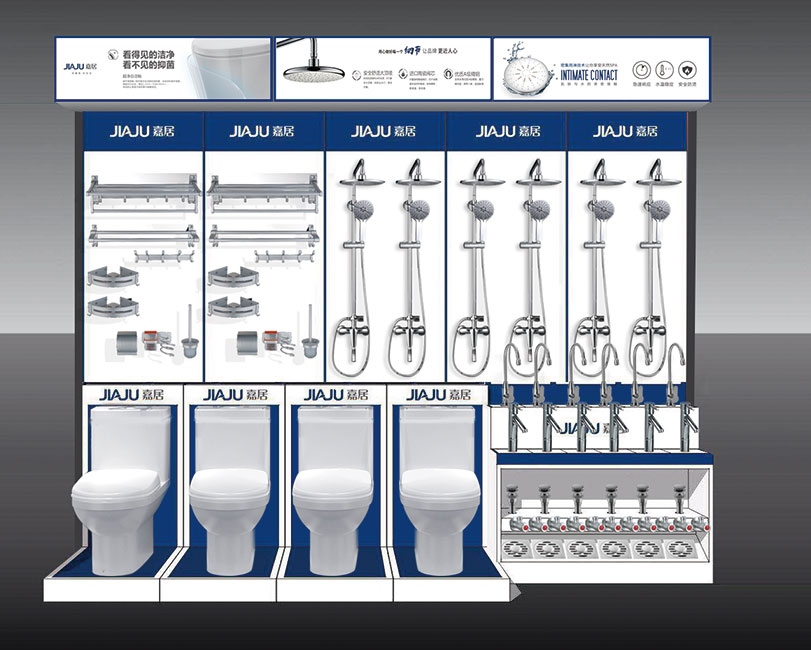This screenshot has height=650, width=811.
Task: Click the open cabinet holding floor drains
Action: click(604, 517)
